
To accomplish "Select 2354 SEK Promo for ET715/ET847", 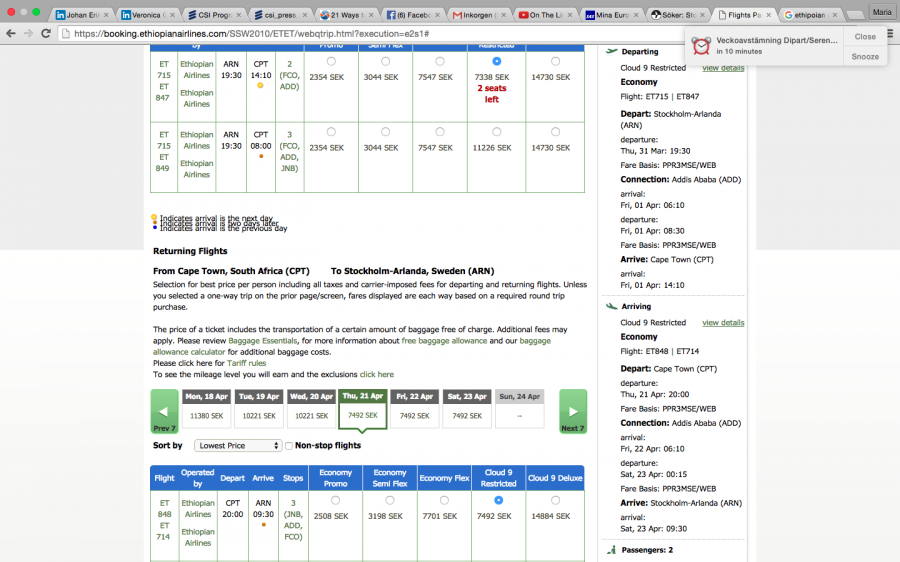I will [331, 61].
